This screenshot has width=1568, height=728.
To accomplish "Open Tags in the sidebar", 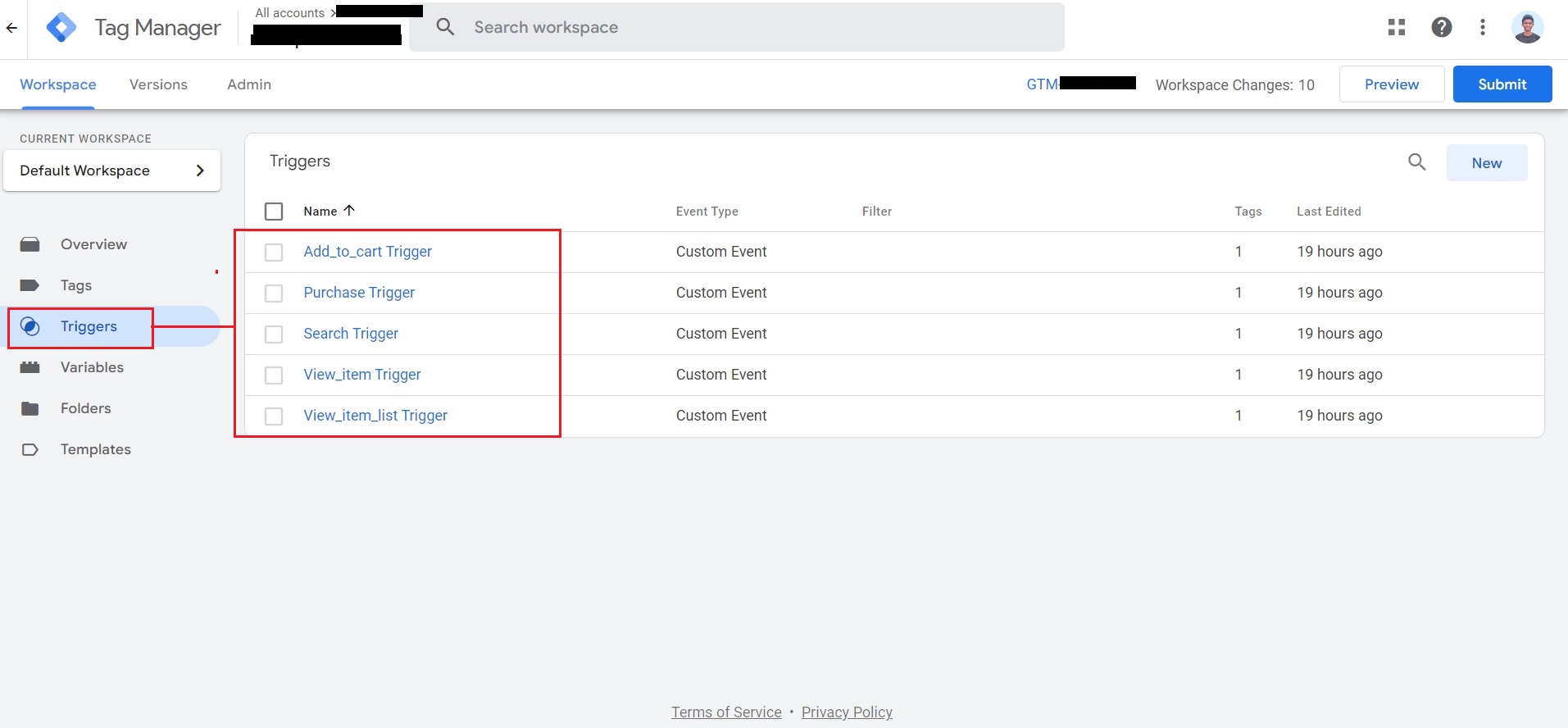I will tap(76, 285).
